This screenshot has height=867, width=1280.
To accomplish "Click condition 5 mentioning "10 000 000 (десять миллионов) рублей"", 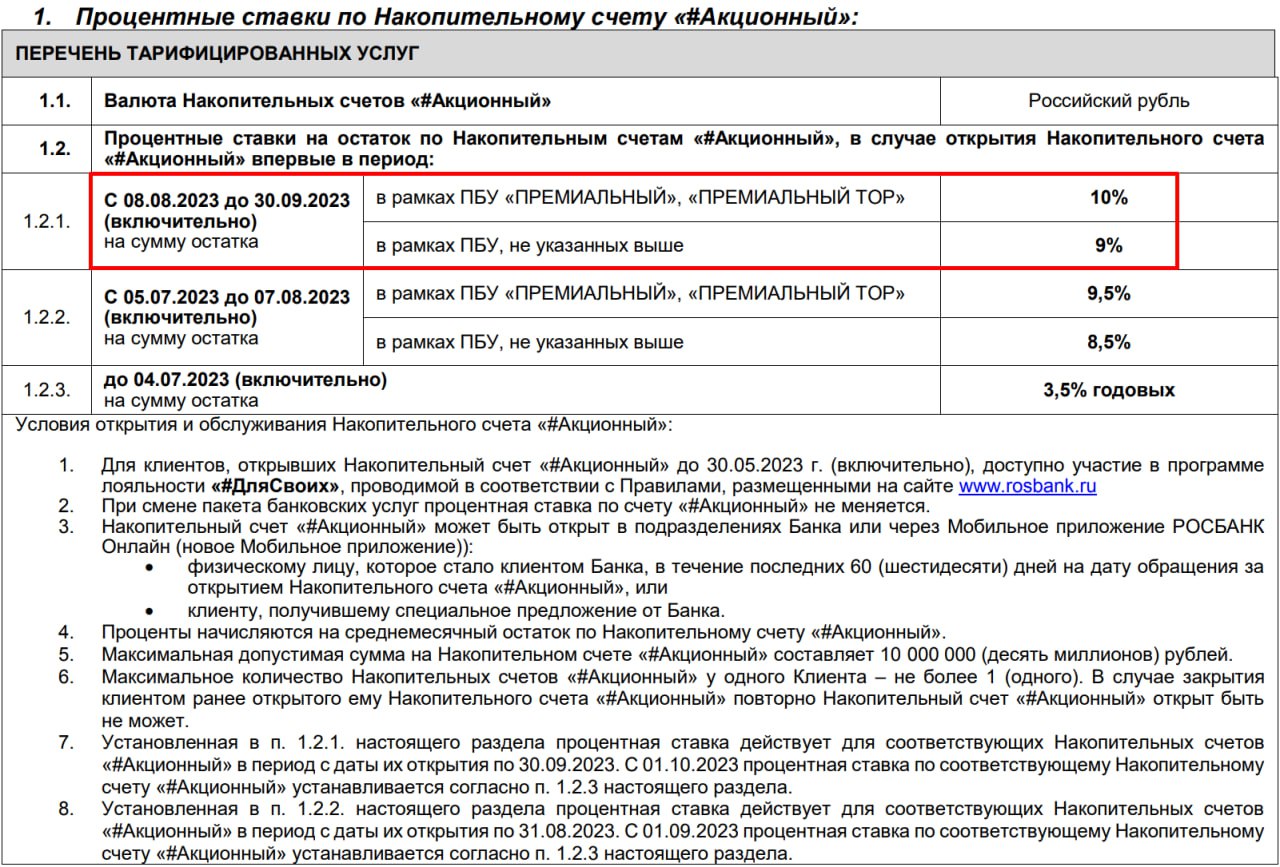I will click(x=665, y=656).
